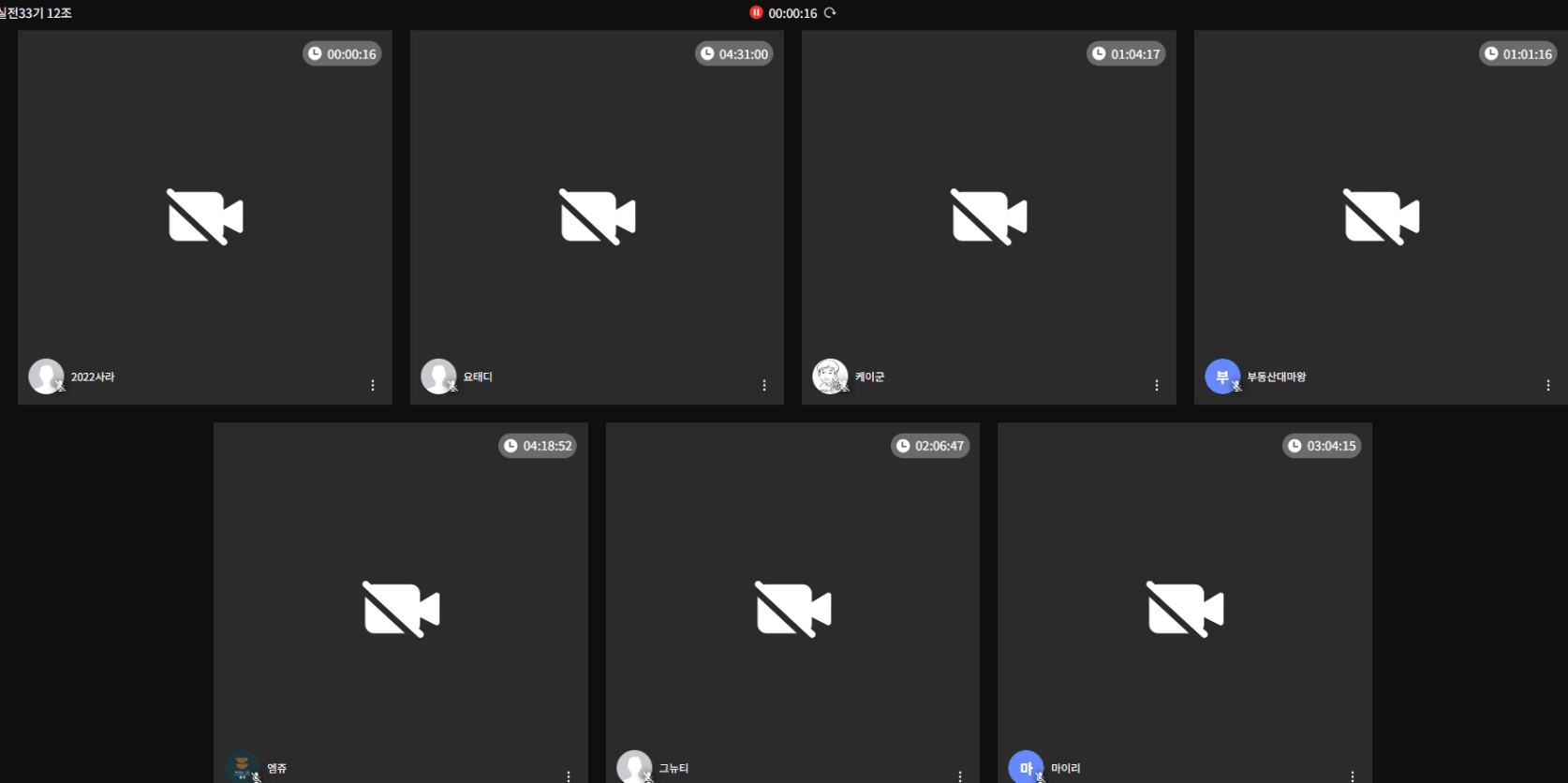Click the 03:04:15 timer badge on 마이리's tile
Image resolution: width=1568 pixels, height=783 pixels.
tap(1322, 446)
